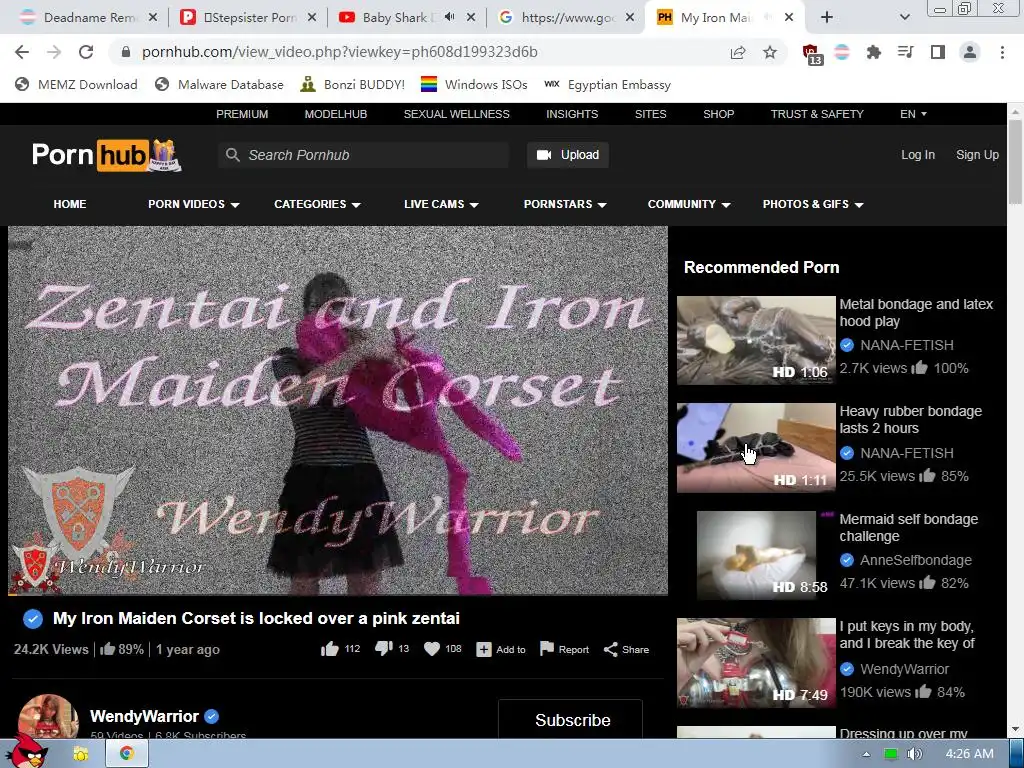
Task: Go back with the browser back arrow
Action: tap(22, 52)
